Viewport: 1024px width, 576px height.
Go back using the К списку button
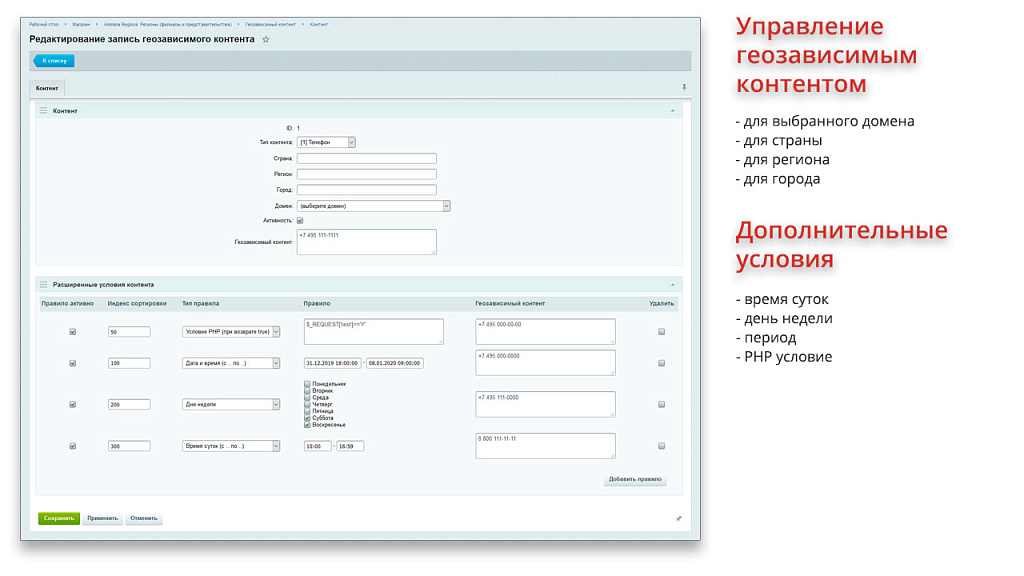(54, 61)
